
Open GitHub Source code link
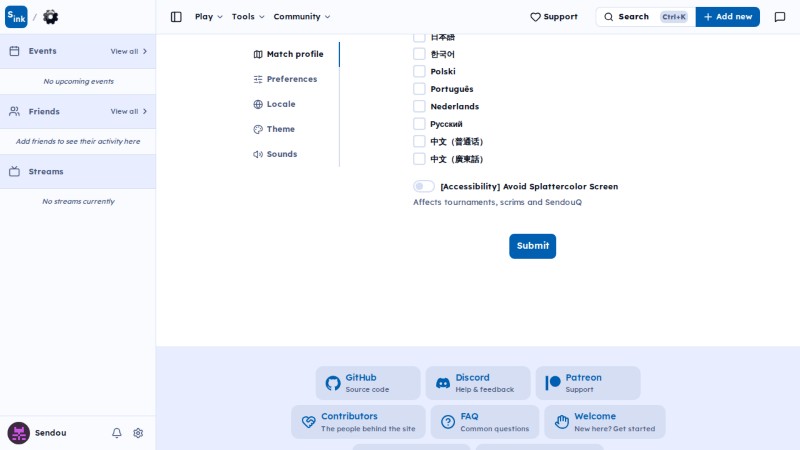click(368, 383)
